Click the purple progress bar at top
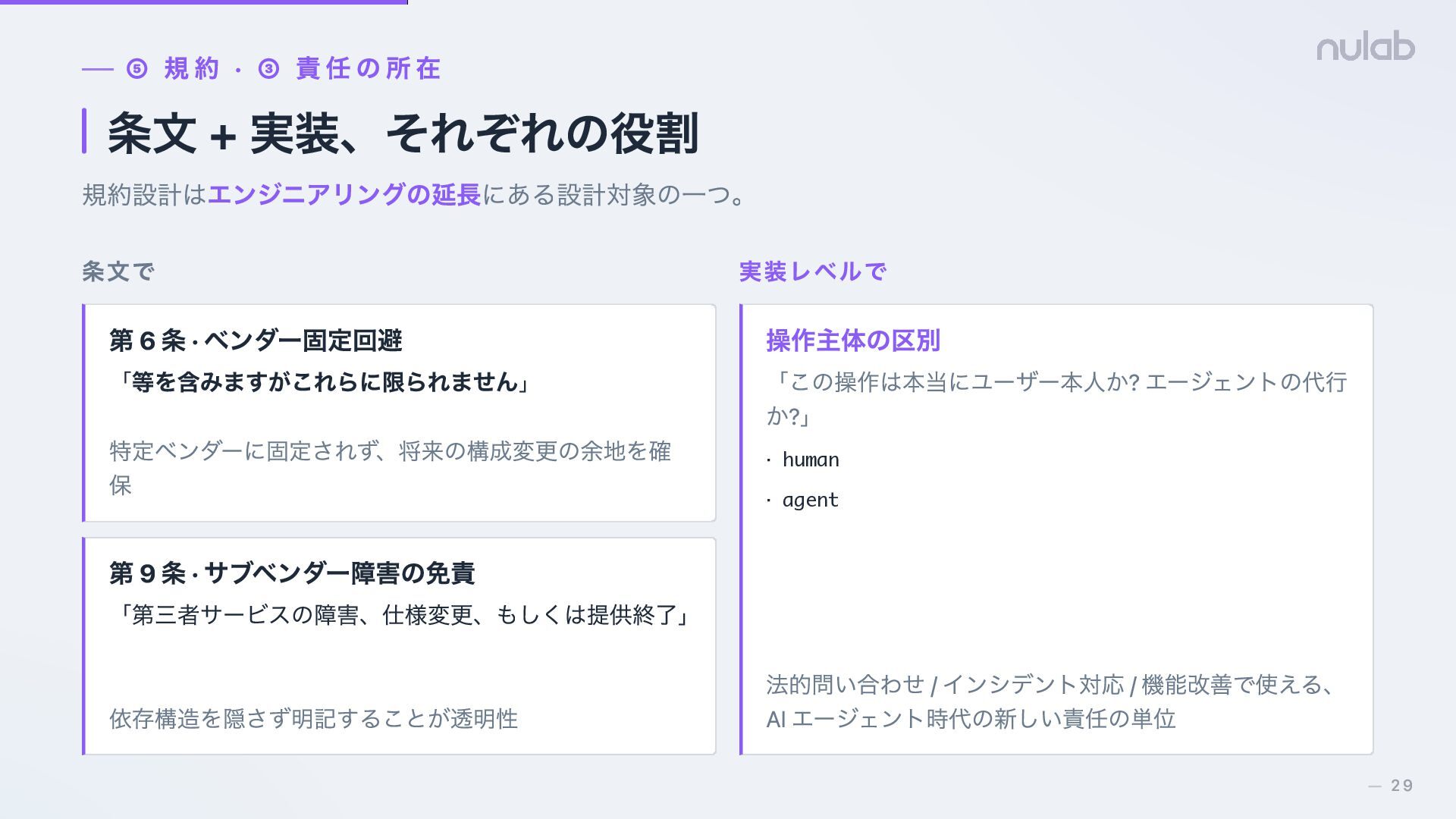 click(x=203, y=2)
